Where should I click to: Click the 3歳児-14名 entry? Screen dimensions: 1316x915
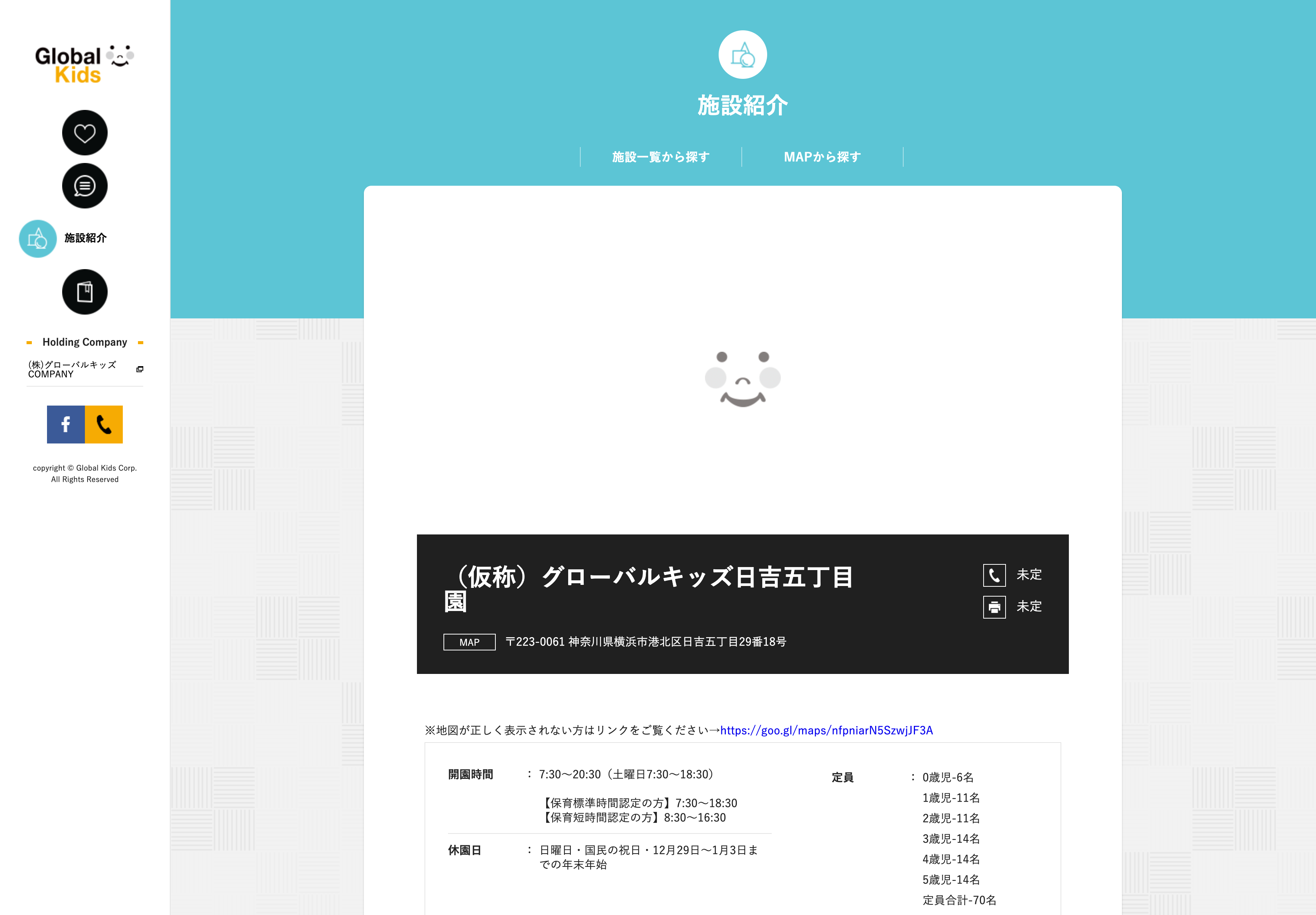coord(951,839)
